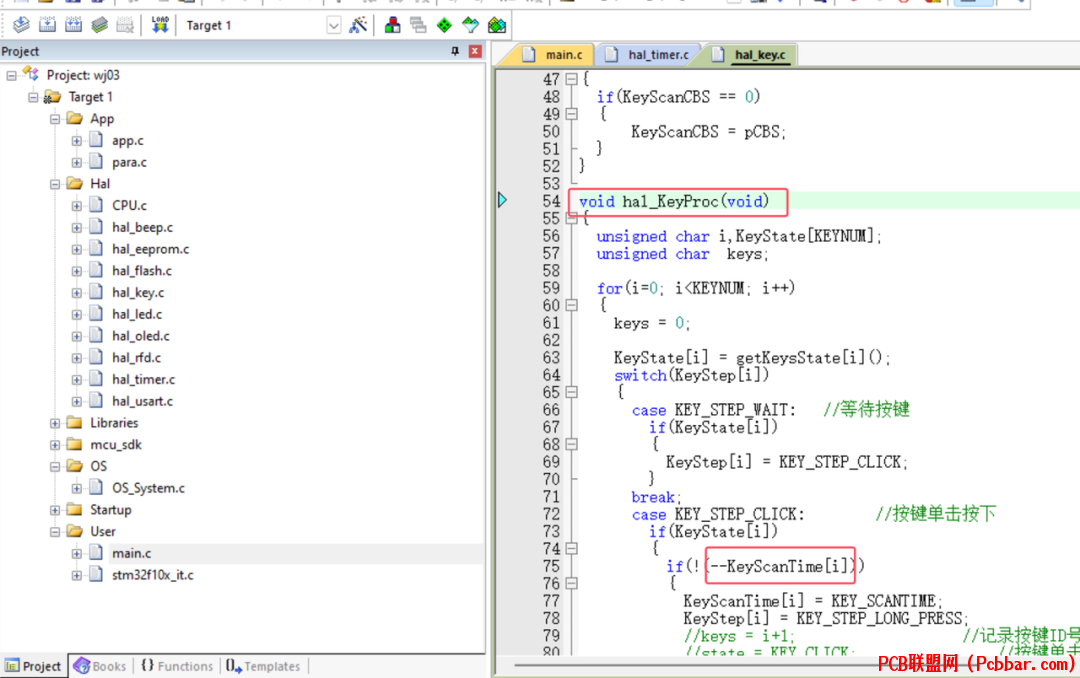Fold the code block at line 55
The height and width of the screenshot is (678, 1080).
pyautogui.click(x=571, y=218)
